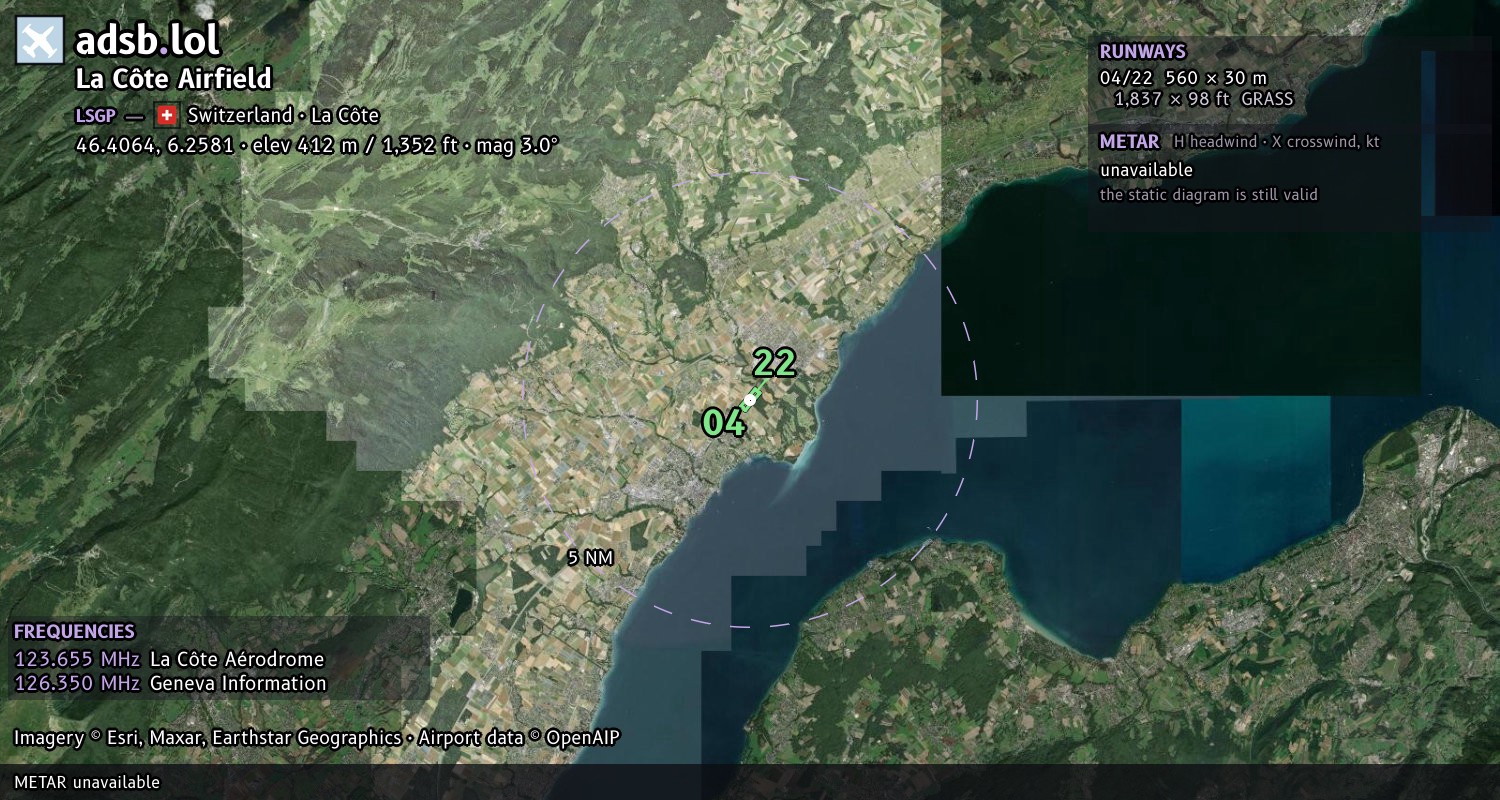Screen dimensions: 1500x800
Task: Click the METAR panel heading
Action: click(1129, 142)
